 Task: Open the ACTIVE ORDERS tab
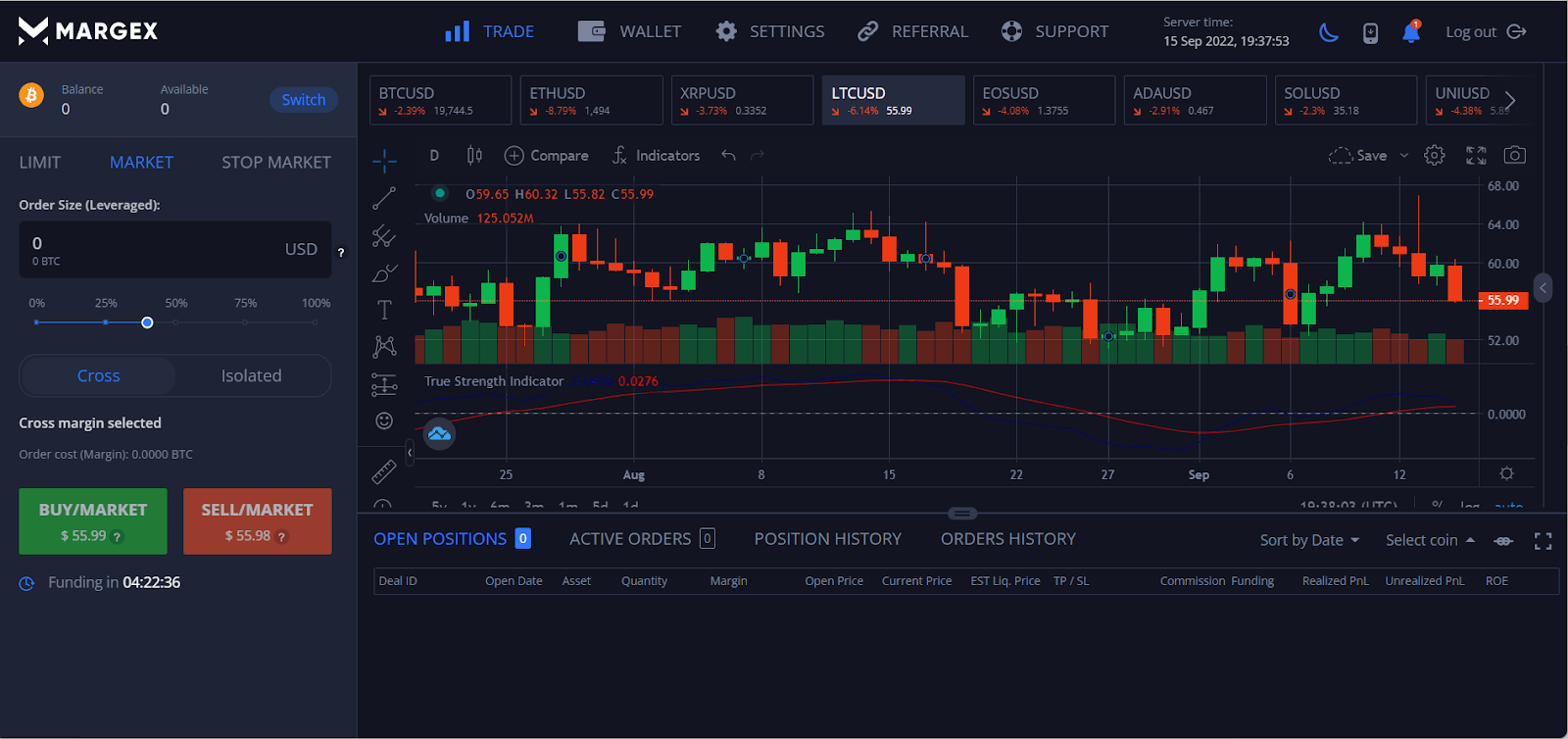[x=642, y=539]
